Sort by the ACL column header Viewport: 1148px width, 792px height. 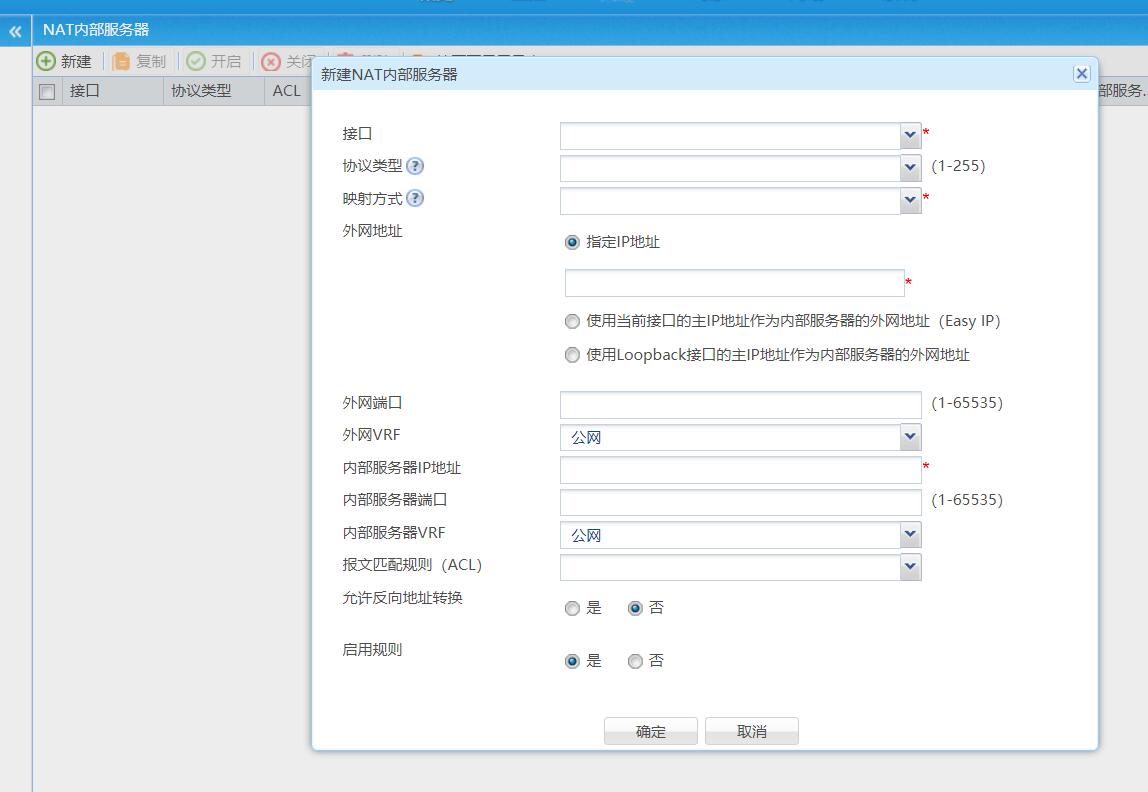(288, 91)
